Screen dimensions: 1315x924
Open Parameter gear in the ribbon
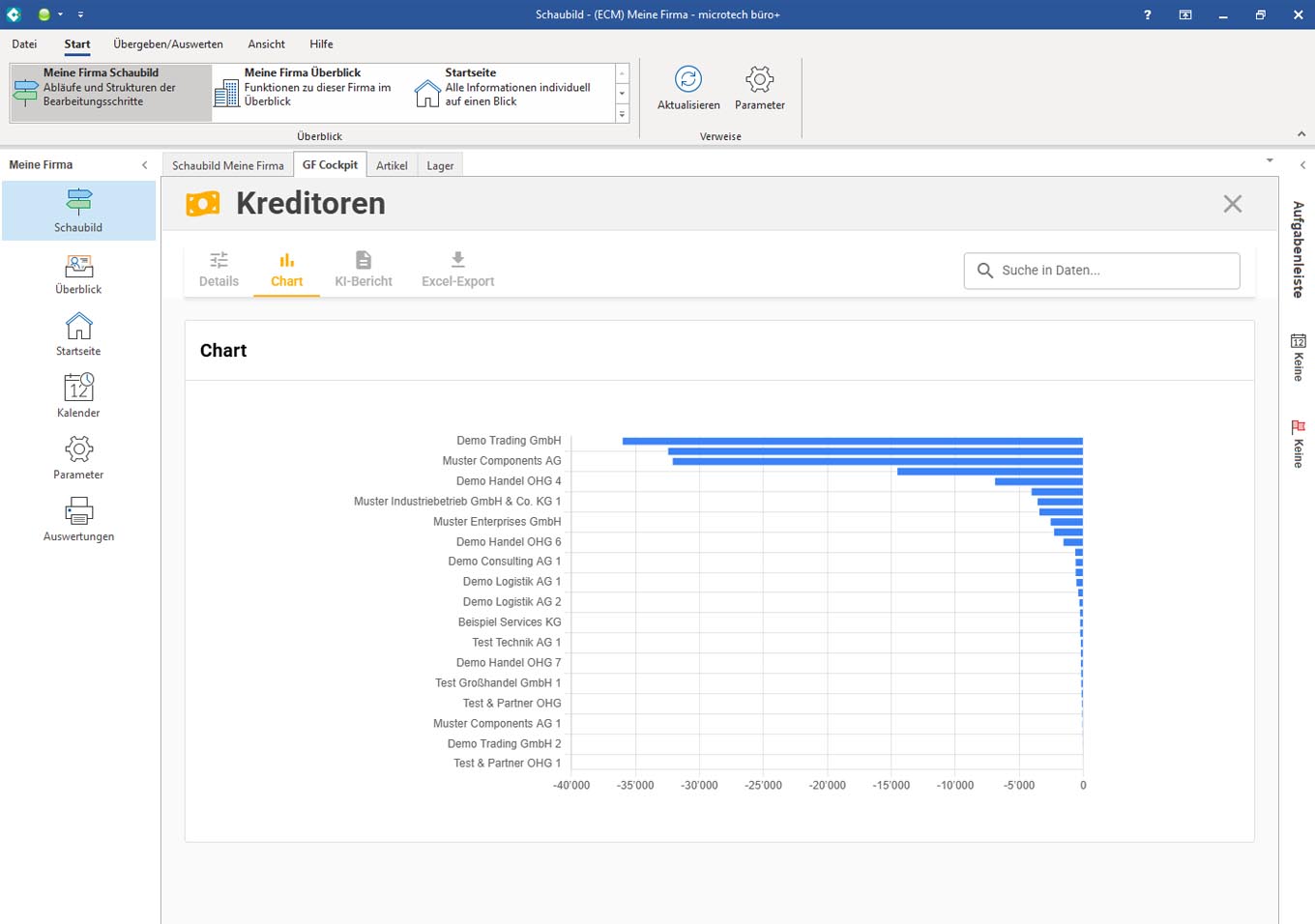(x=759, y=80)
